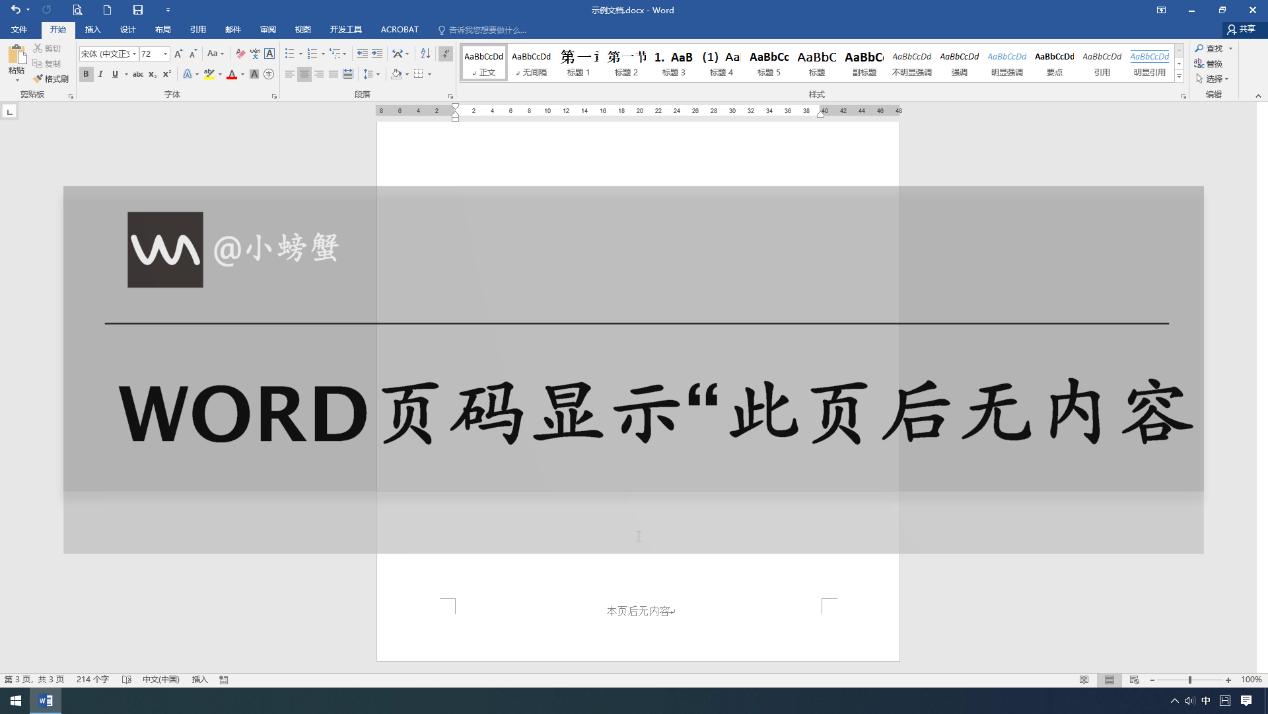
Task: Click the word count indicator showing 214 个字
Action: [92, 679]
